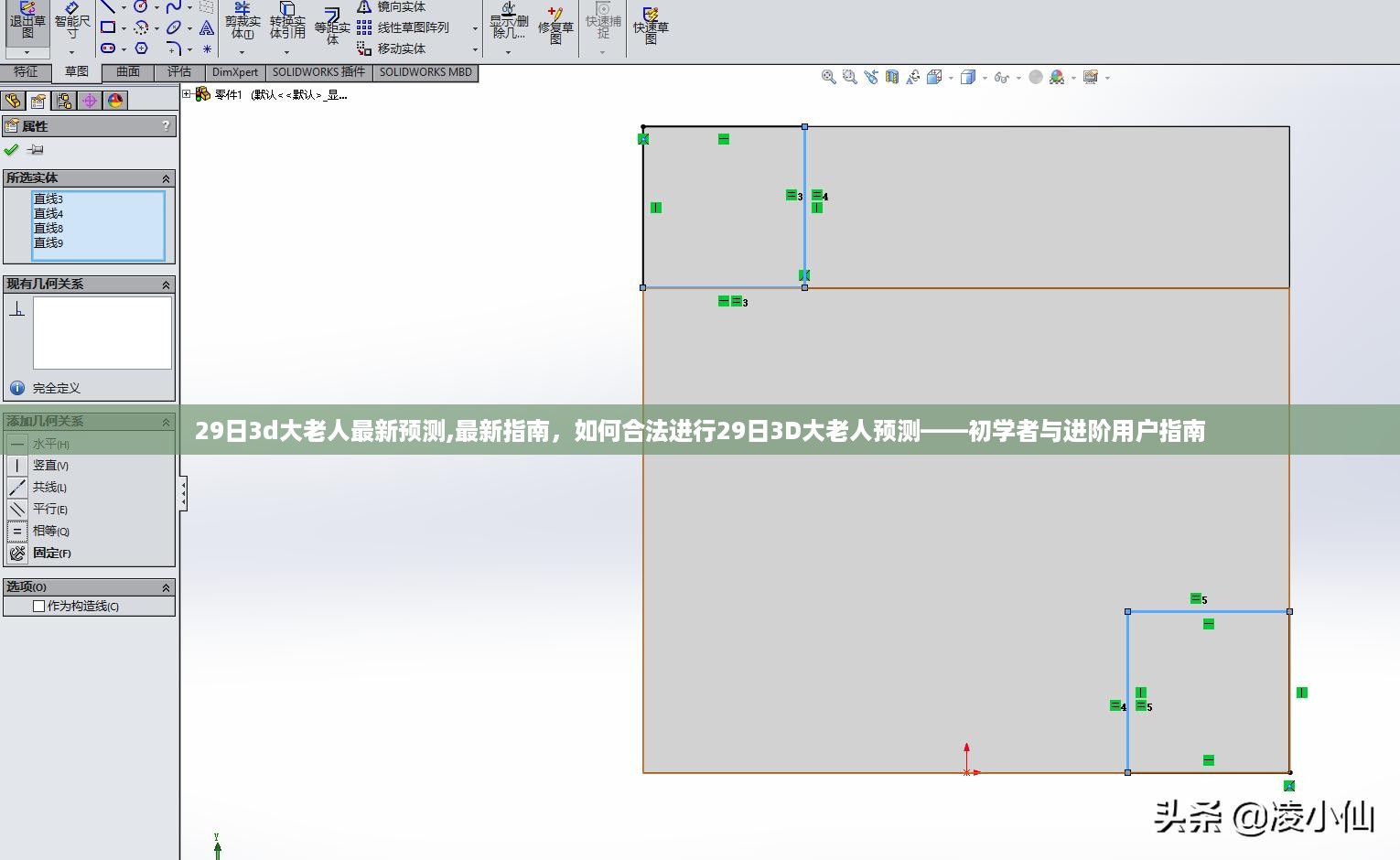Open the Linear Sketch Pattern (线性草图阵列) dropdown arrow

[475, 28]
